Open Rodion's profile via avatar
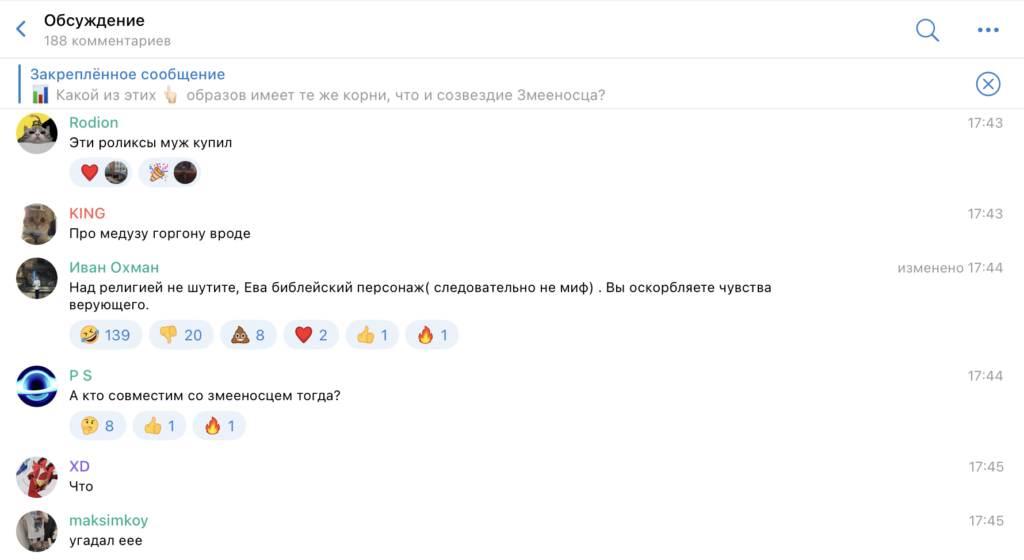The image size is (1024, 560). tap(37, 133)
